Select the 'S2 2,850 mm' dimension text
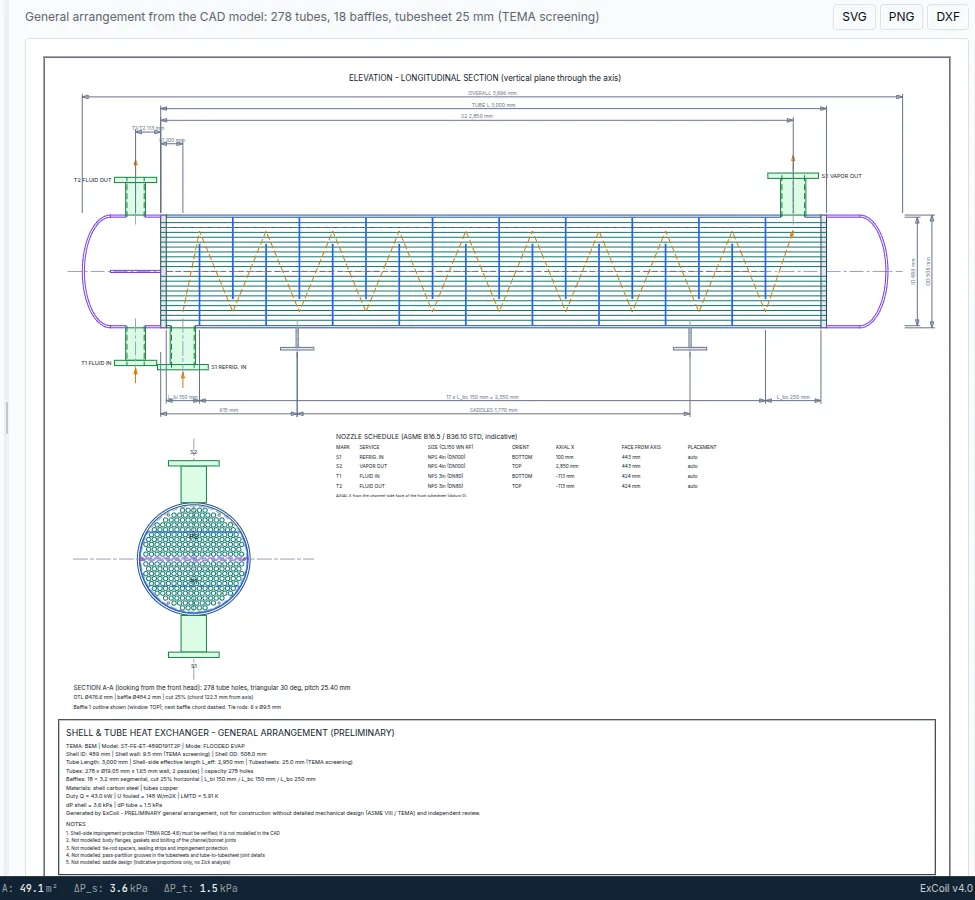The image size is (975, 900). click(x=477, y=116)
